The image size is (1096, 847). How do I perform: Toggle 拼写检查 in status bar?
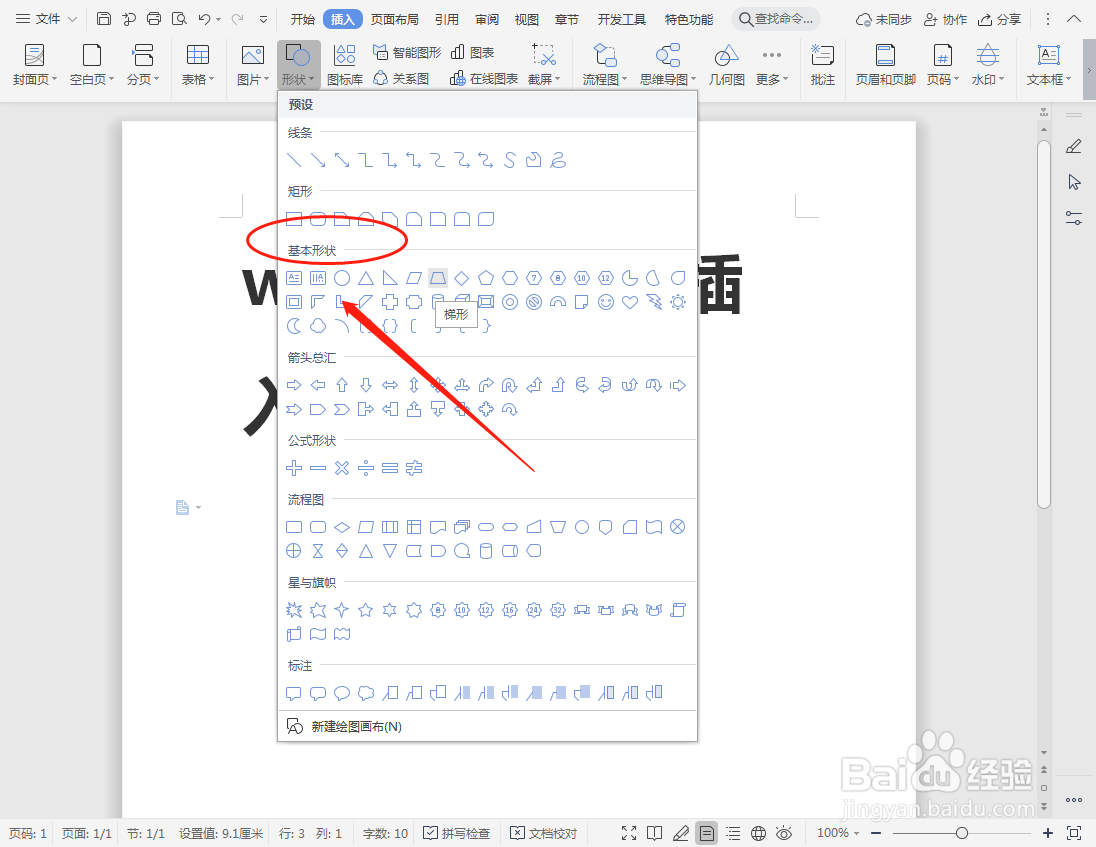click(x=457, y=833)
